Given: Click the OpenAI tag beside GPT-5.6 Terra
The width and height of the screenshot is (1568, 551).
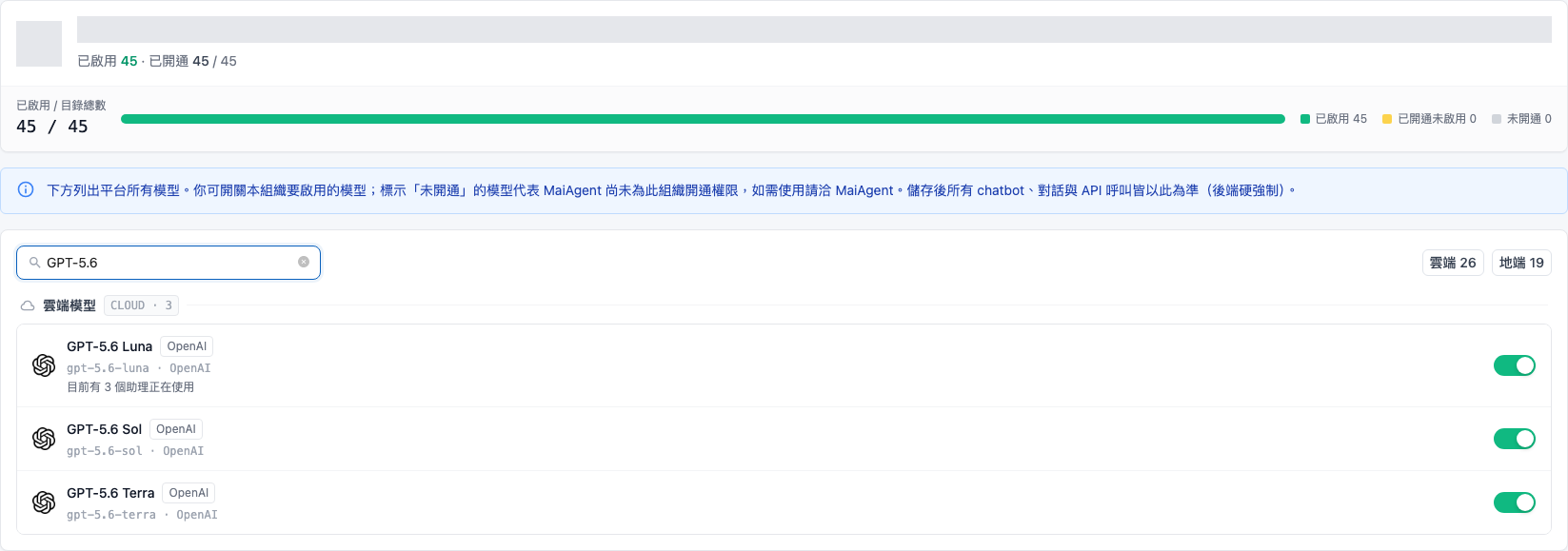Looking at the screenshot, I should [189, 493].
